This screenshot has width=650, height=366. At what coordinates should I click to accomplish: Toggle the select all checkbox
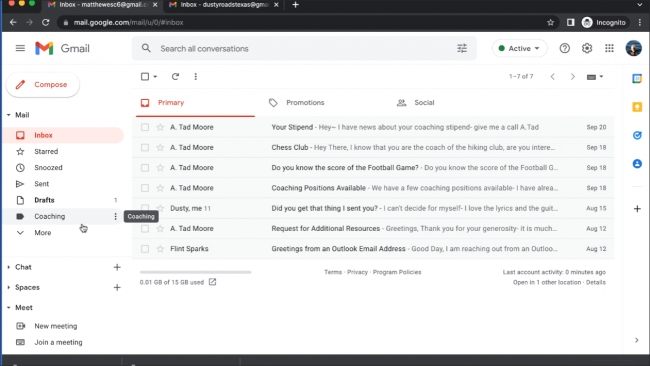pos(145,76)
